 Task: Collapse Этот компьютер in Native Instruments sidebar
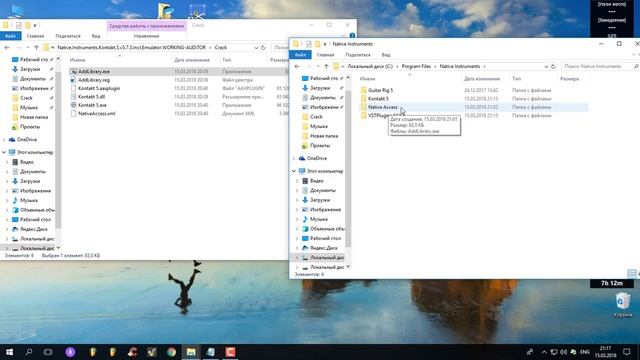(x=294, y=171)
